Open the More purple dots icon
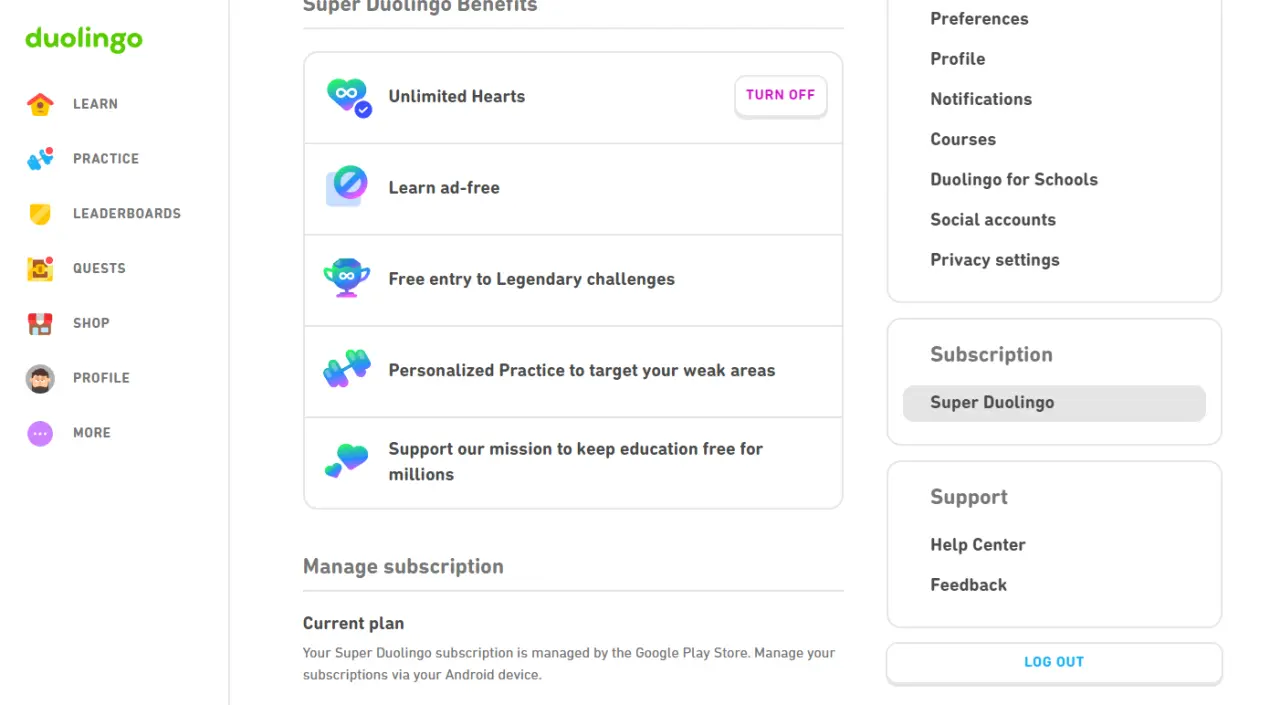 (40, 433)
